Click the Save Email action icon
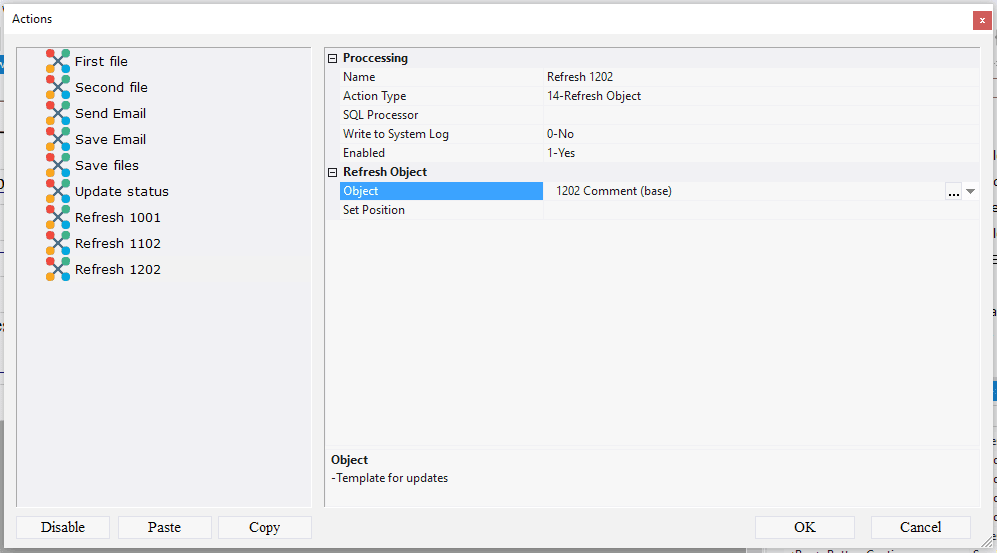This screenshot has height=553, width=997. (58, 139)
